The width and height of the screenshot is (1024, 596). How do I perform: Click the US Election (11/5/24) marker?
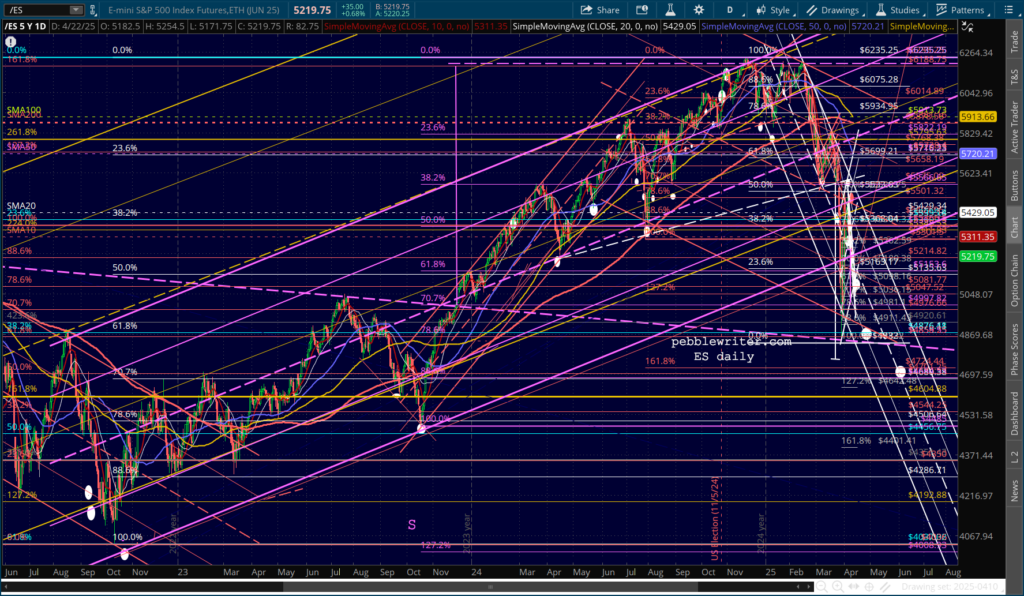715,519
